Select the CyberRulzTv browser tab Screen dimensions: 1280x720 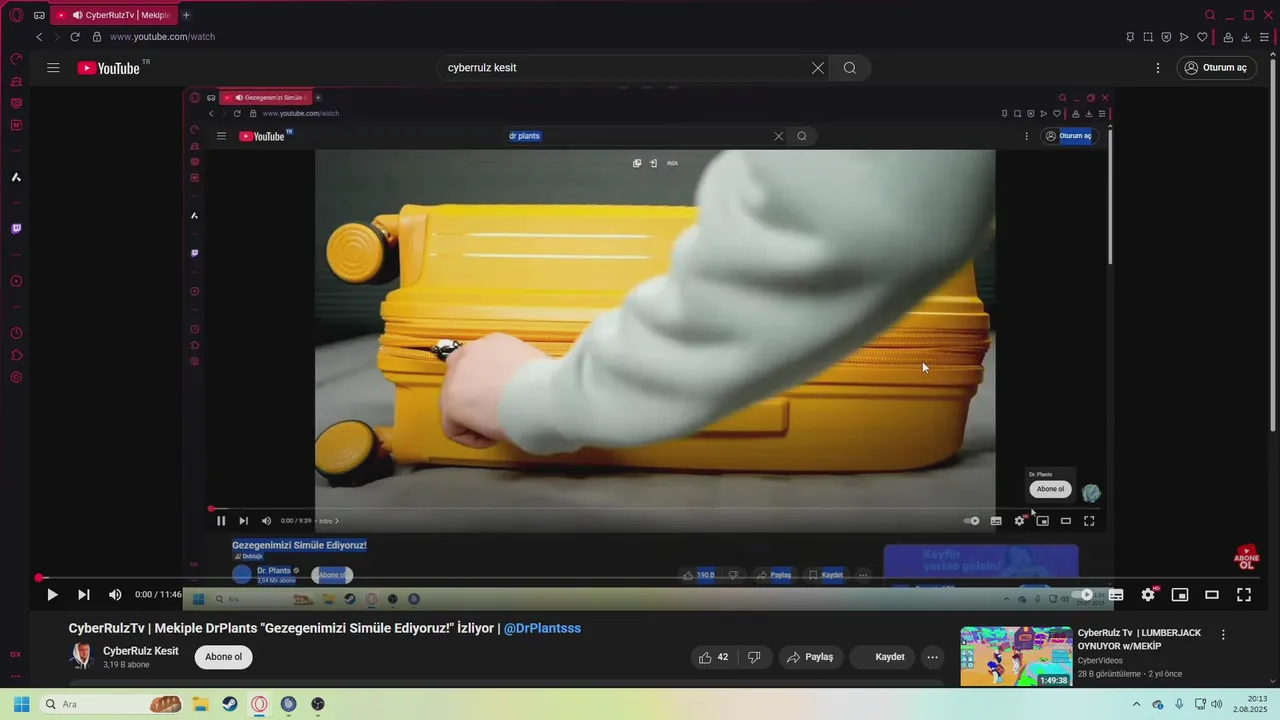coord(113,15)
